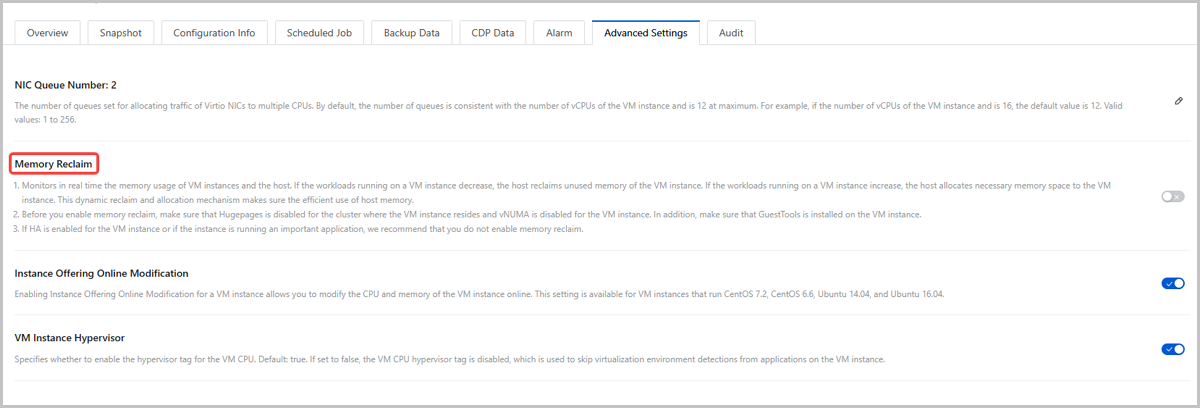Enable the Memory Reclaim toggle
The image size is (1200, 408).
[x=1172, y=197]
